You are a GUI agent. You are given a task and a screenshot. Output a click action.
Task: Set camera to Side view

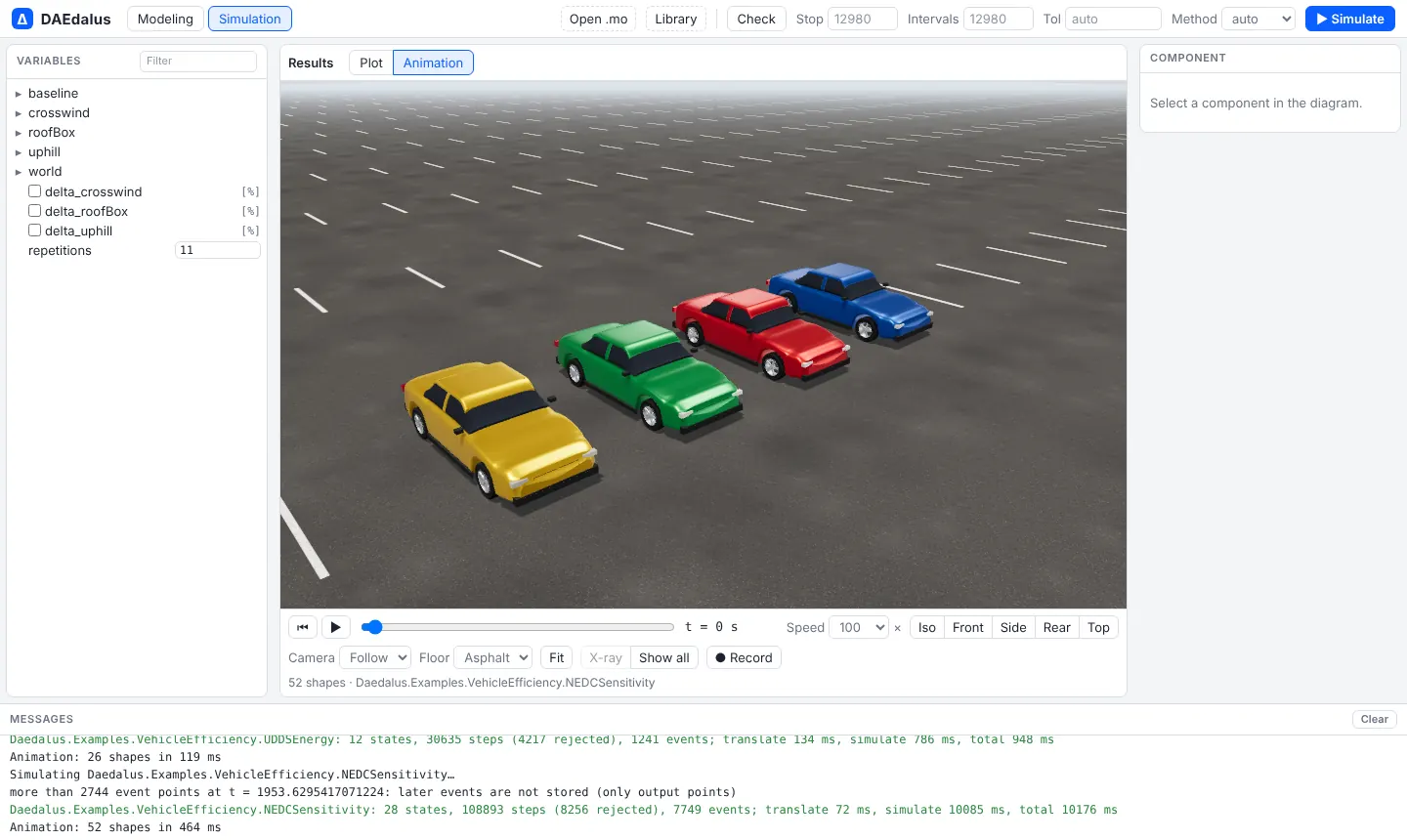(1013, 627)
